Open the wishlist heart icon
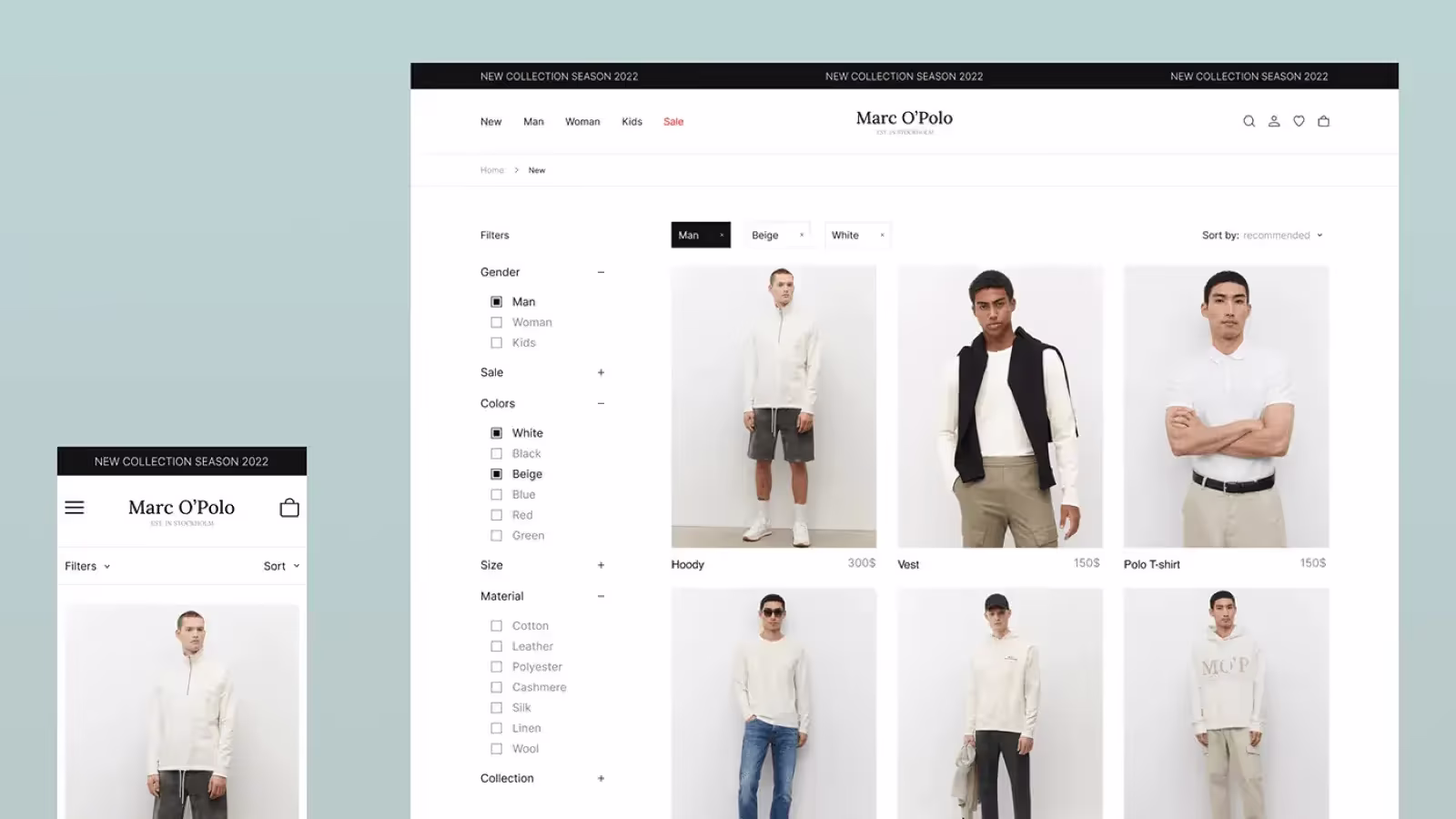 (1299, 121)
